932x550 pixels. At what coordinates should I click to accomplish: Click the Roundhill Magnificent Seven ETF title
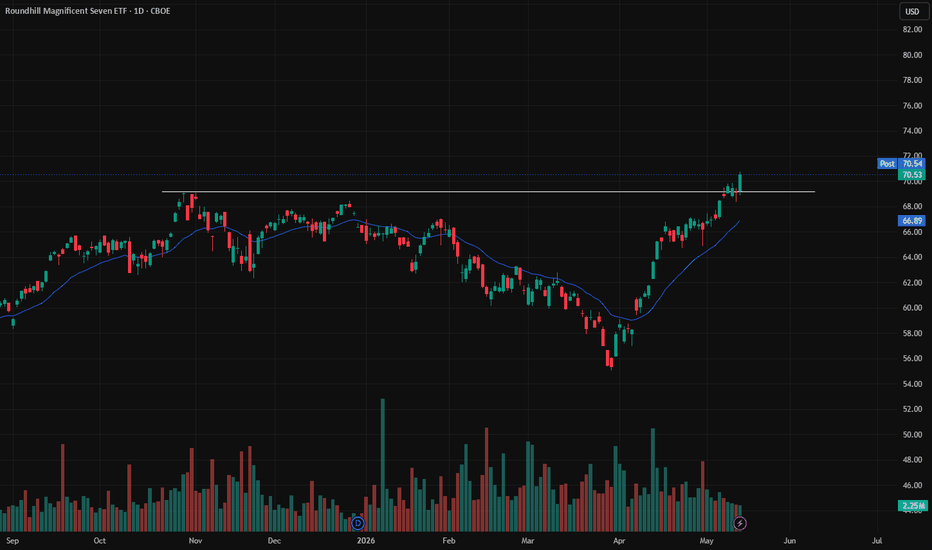tap(65, 11)
